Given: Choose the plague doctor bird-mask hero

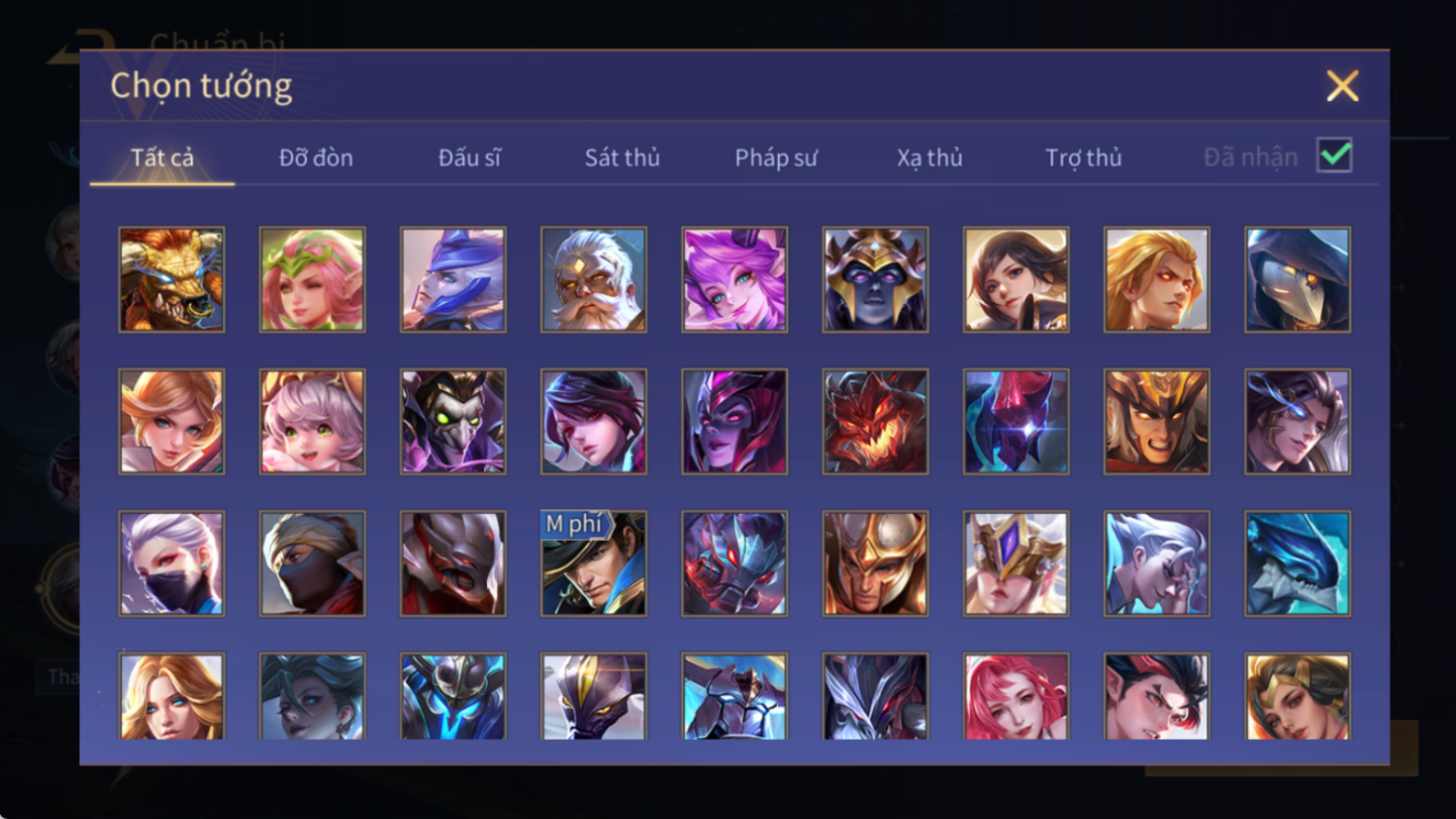Looking at the screenshot, I should click(1298, 279).
